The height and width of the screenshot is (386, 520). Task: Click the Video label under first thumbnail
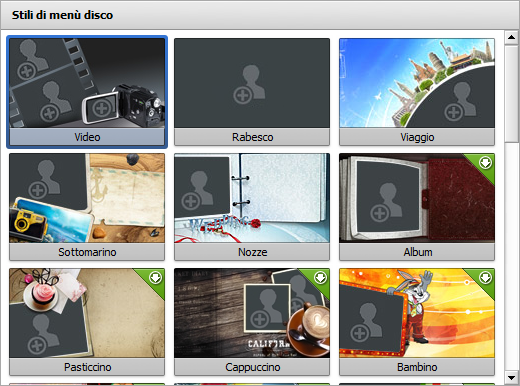click(87, 137)
